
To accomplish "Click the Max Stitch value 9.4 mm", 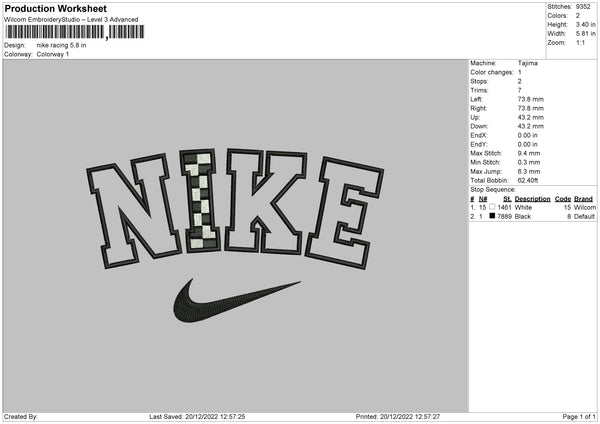I will 529,153.
